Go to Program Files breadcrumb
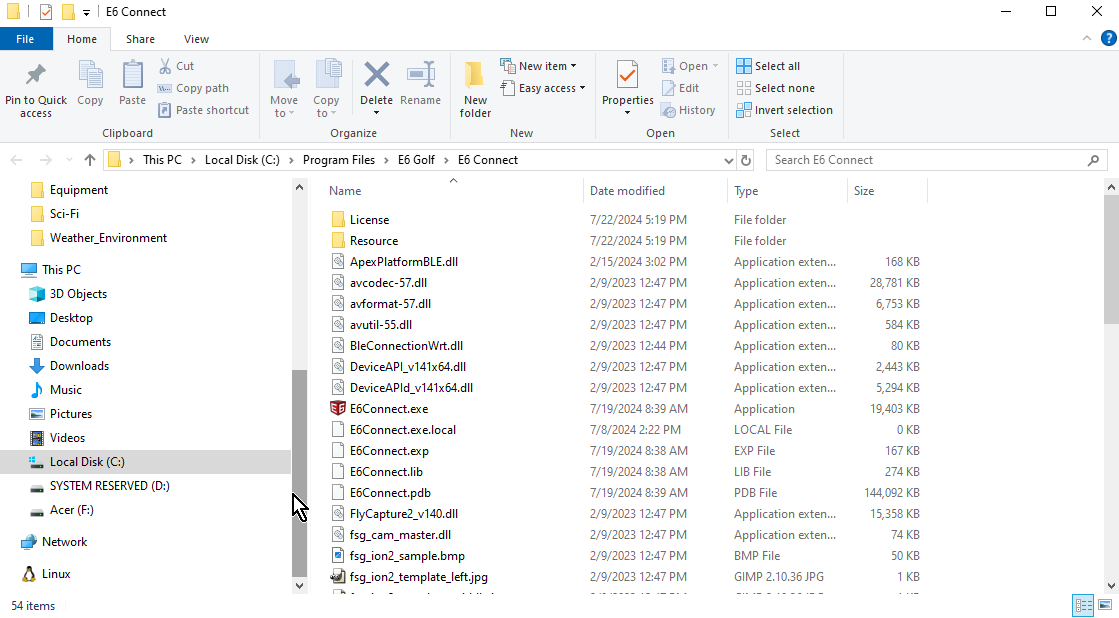The width and height of the screenshot is (1119, 618). (x=339, y=160)
